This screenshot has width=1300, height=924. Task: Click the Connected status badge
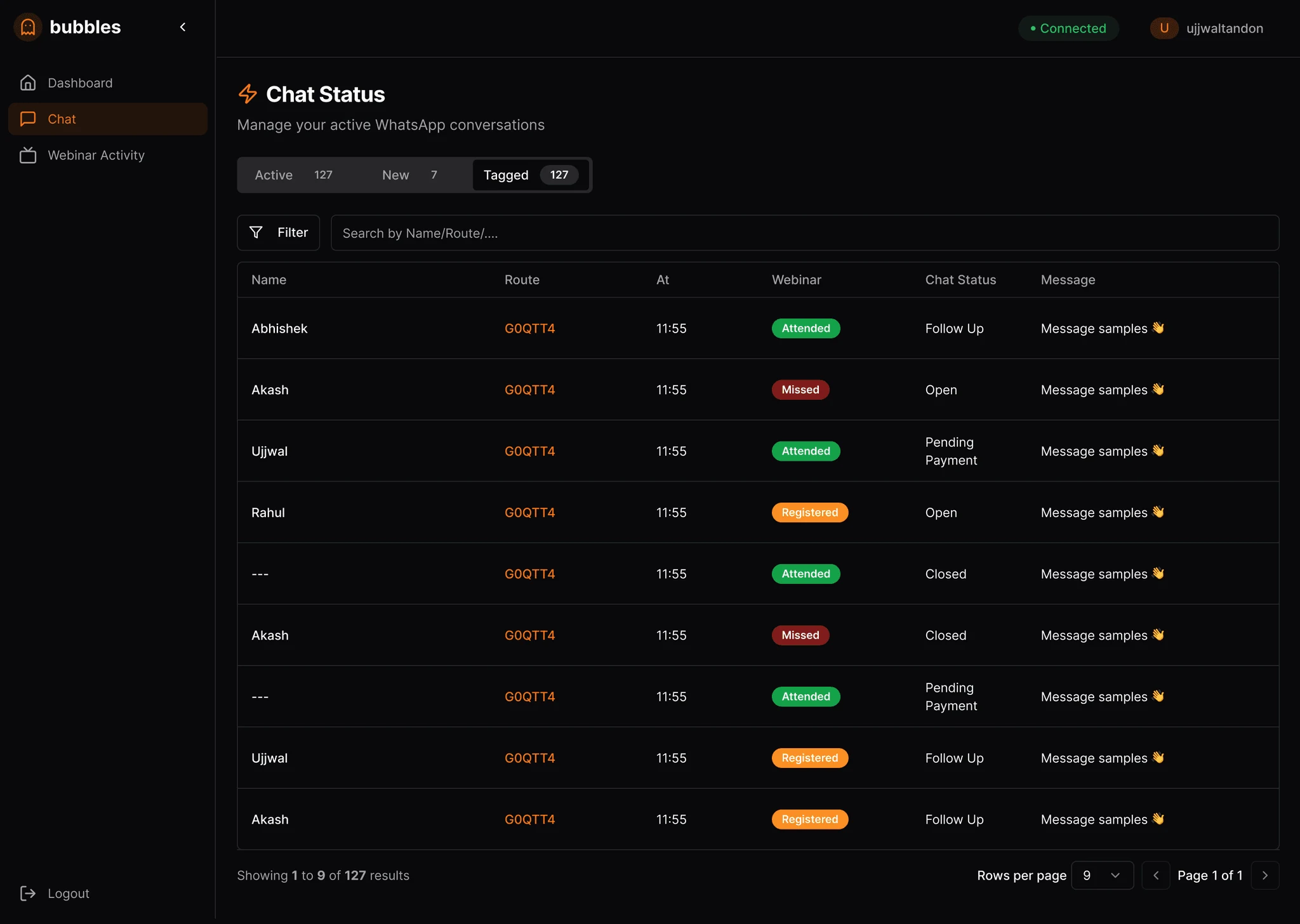[1068, 29]
